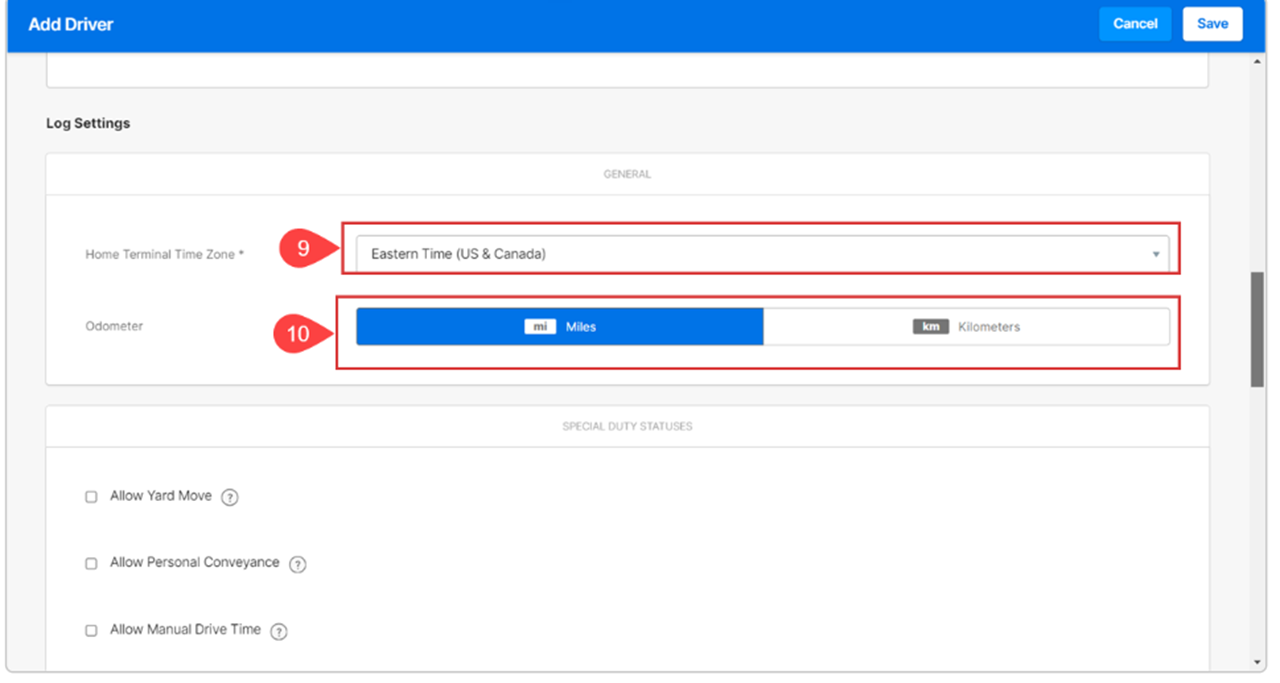Viewport: 1280px width, 683px height.
Task: Click the Allow Personal Conveyance label
Action: (195, 563)
